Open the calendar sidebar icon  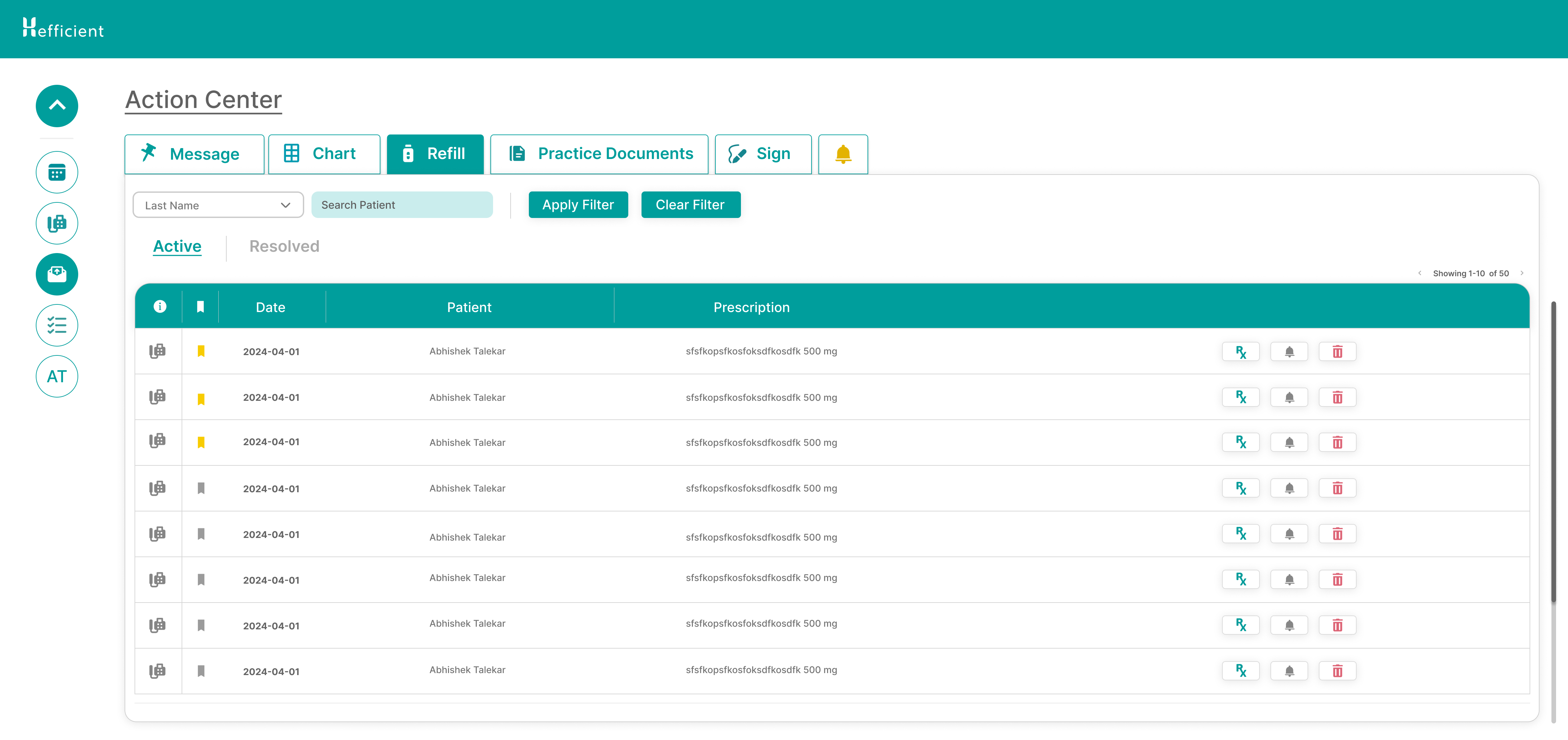[x=57, y=173]
